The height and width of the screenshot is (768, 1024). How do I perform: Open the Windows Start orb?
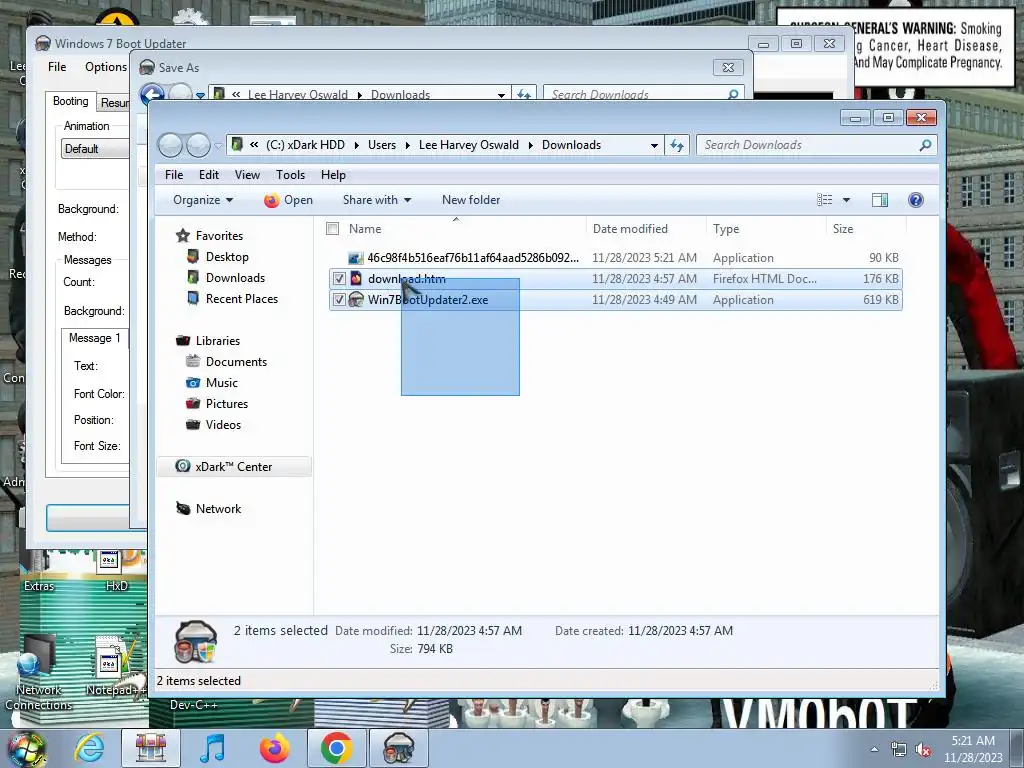pos(26,749)
